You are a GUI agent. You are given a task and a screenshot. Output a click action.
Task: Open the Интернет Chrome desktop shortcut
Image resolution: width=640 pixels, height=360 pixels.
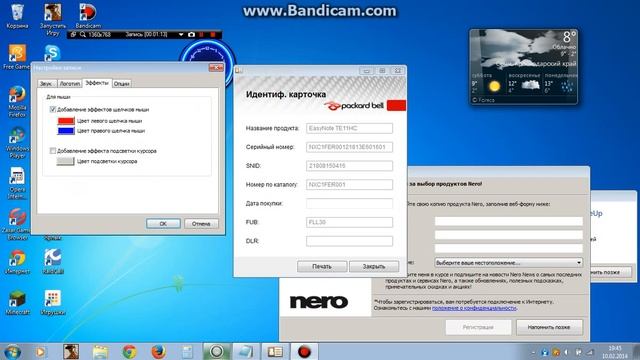17,261
